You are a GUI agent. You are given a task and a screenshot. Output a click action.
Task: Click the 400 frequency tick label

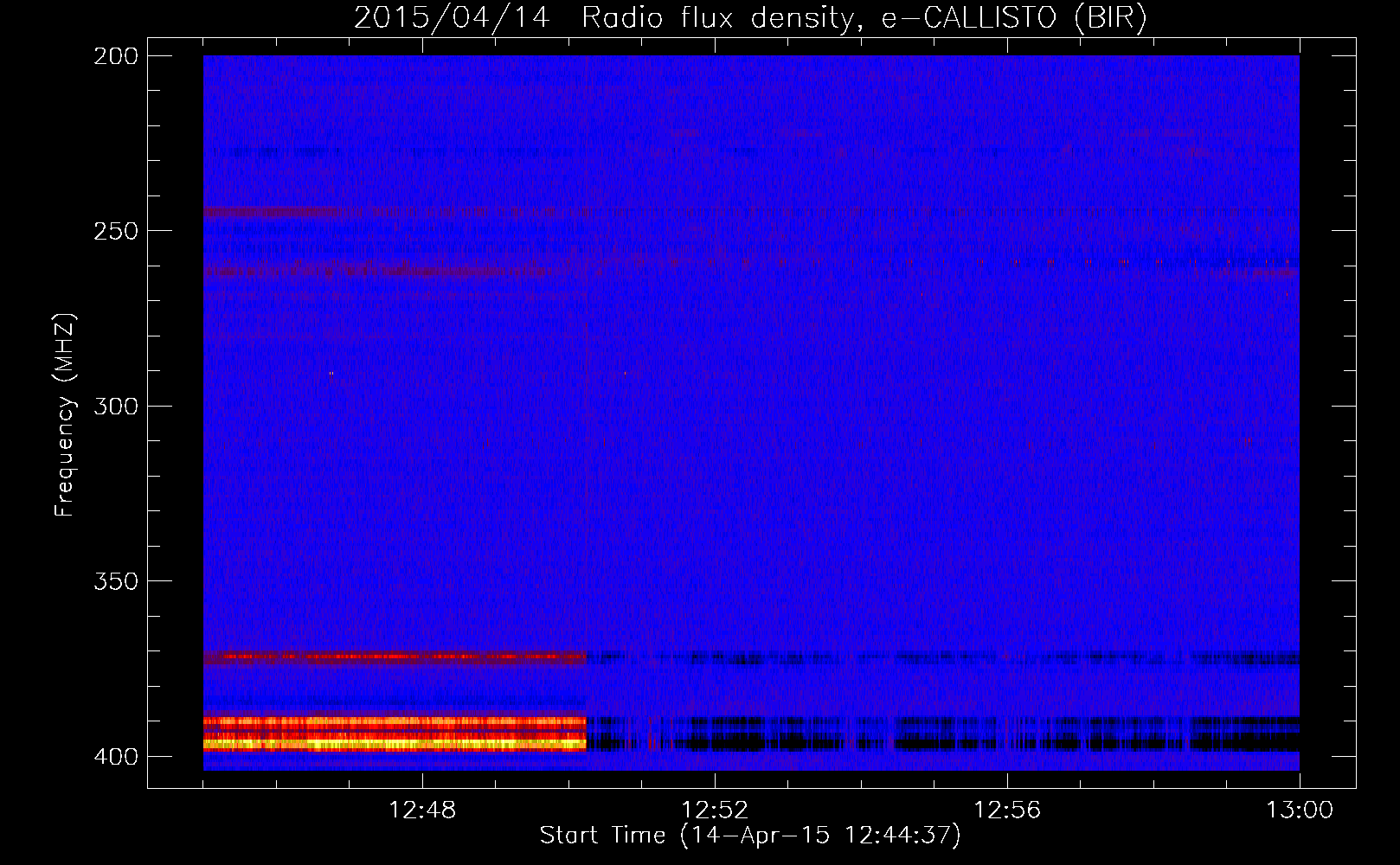point(116,756)
